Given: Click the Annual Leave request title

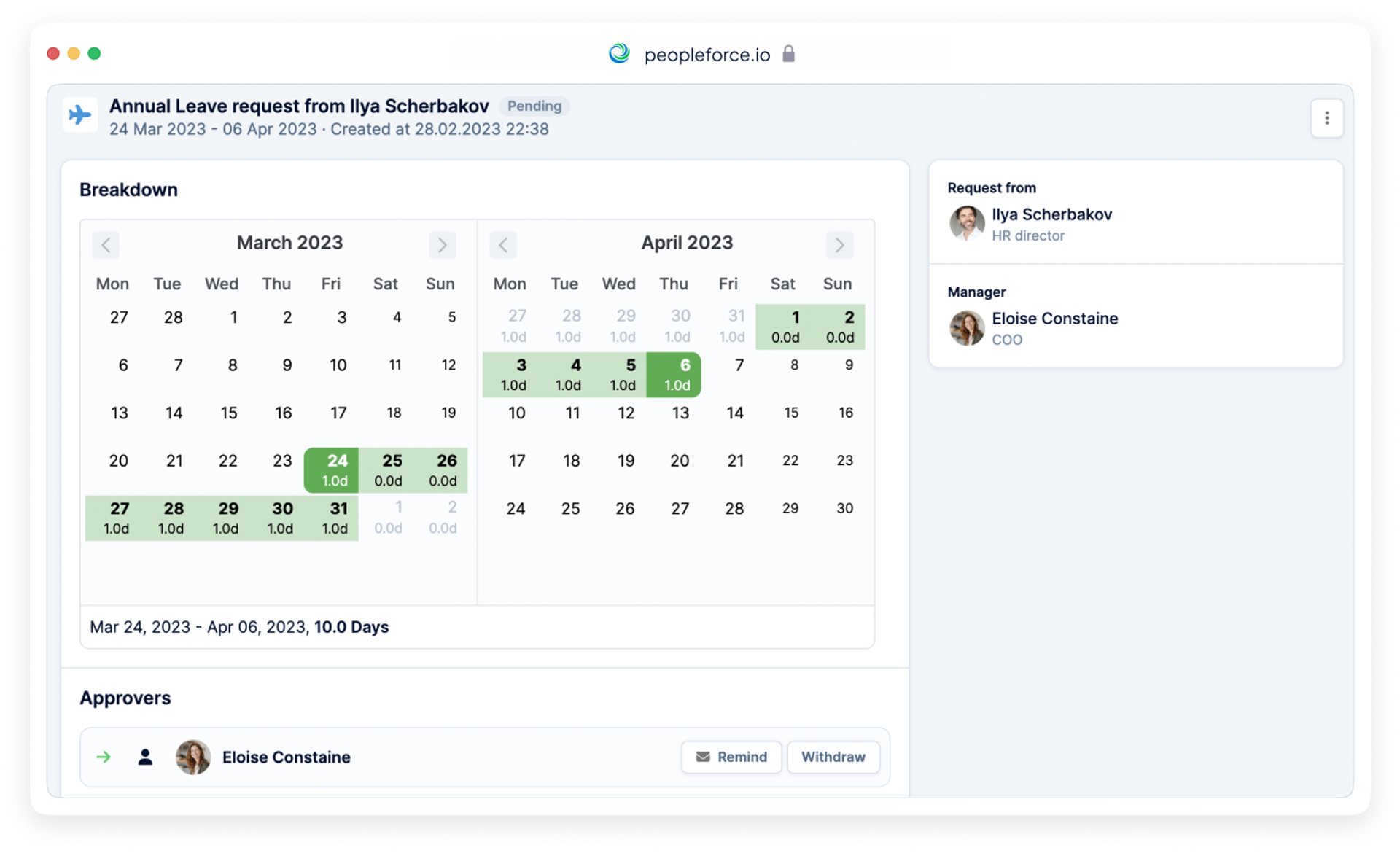Looking at the screenshot, I should click(x=299, y=106).
